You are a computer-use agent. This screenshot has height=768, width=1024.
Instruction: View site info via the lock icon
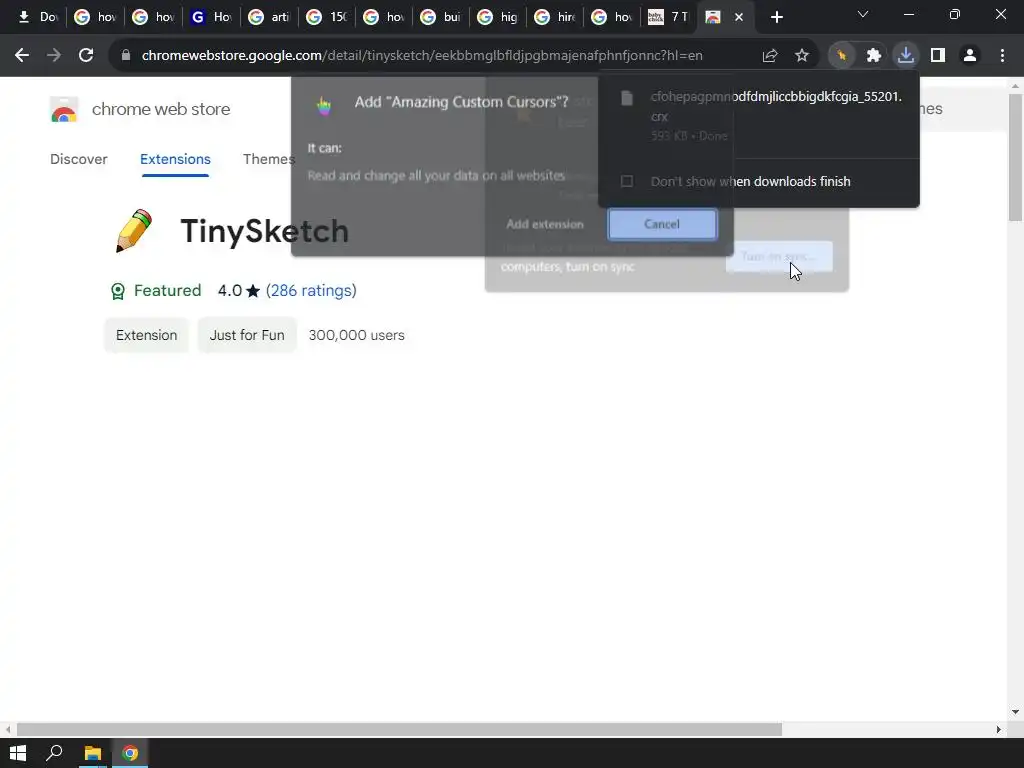126,56
